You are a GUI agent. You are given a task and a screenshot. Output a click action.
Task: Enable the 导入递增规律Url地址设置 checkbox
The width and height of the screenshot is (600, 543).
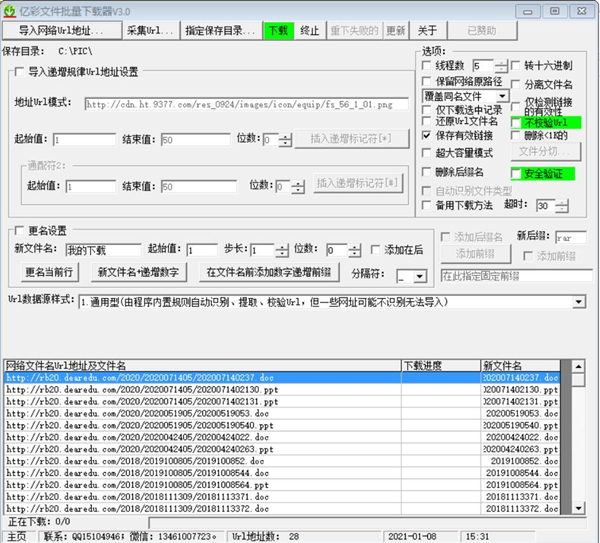(19, 72)
